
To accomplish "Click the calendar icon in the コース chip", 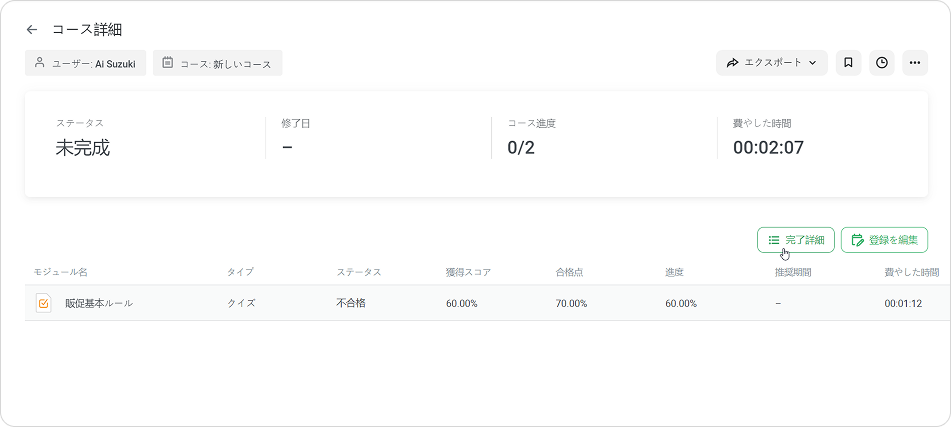I will coord(167,63).
